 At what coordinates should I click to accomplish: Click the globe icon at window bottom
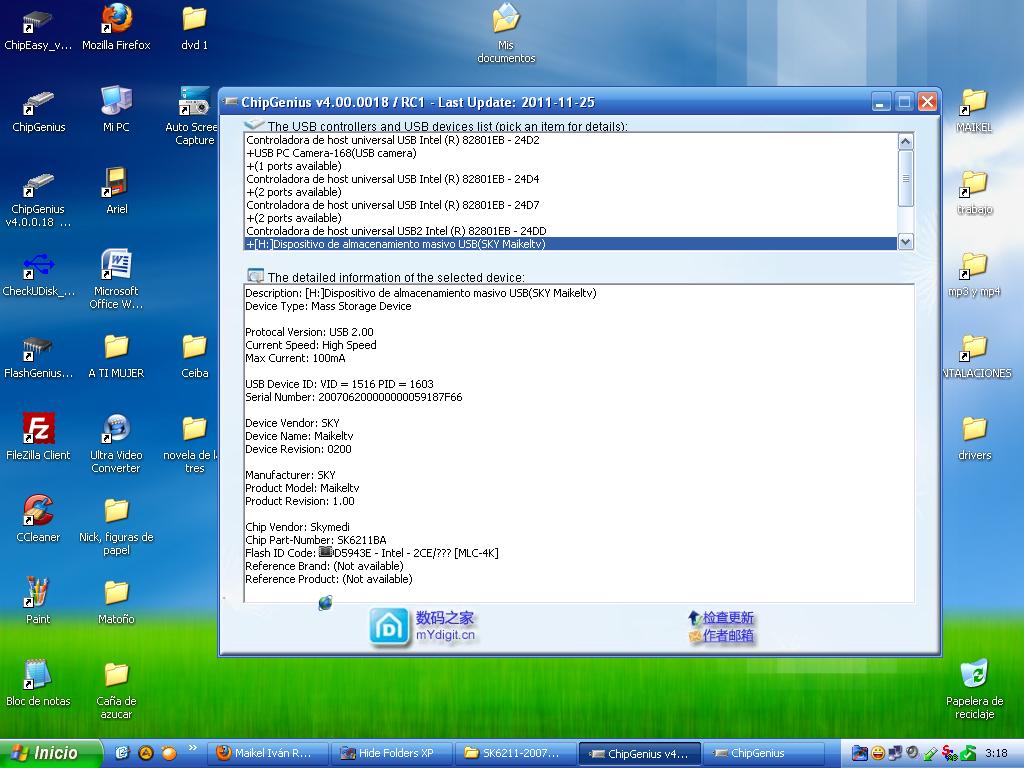point(324,603)
